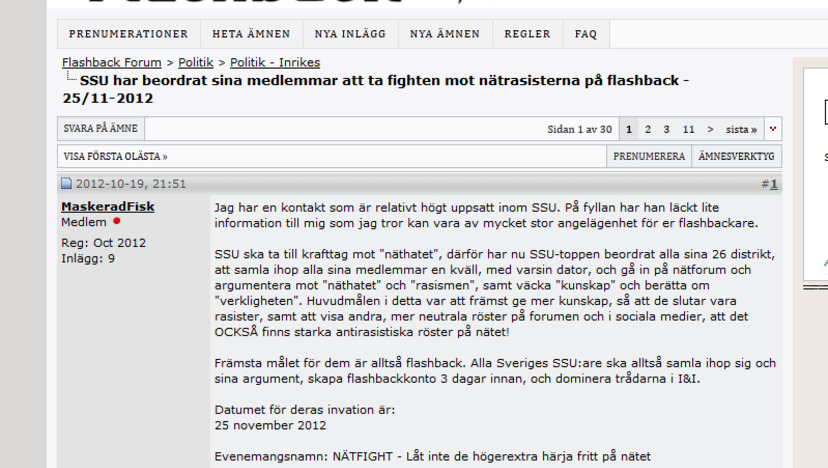Go to Nya inlägg
The width and height of the screenshot is (828, 468).
[x=350, y=34]
